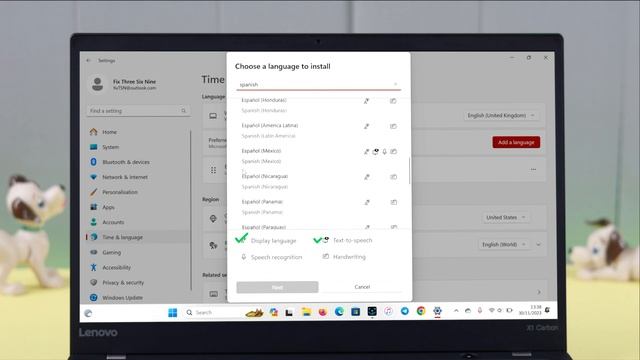The image size is (640, 360).
Task: Click display language icon on Nicaragua row
Action: pos(367,177)
